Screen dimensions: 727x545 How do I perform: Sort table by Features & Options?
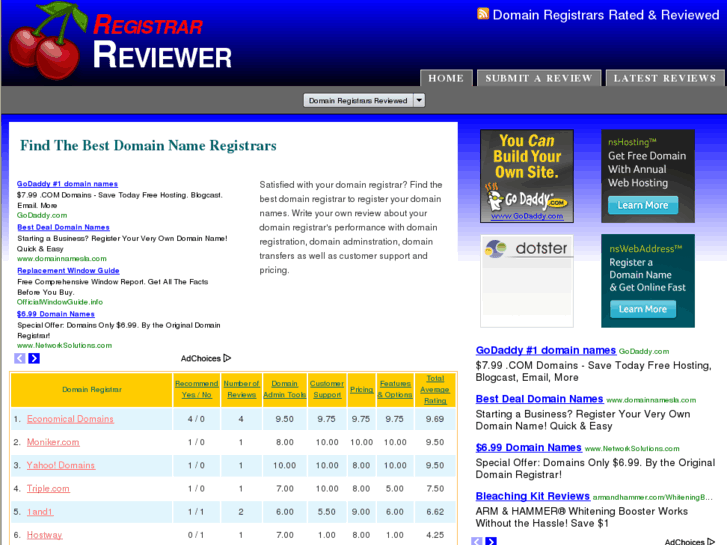pos(395,389)
